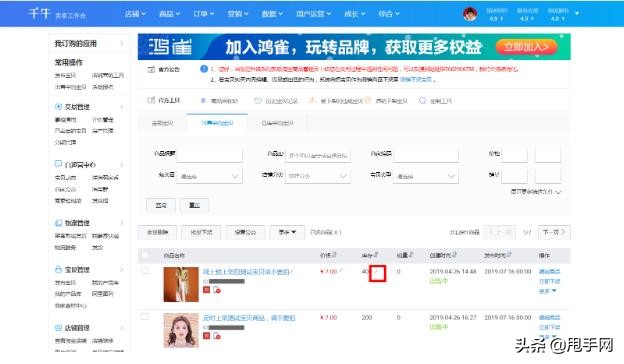
Task: Click the batch delist 批量下架 button
Action: coord(201,232)
